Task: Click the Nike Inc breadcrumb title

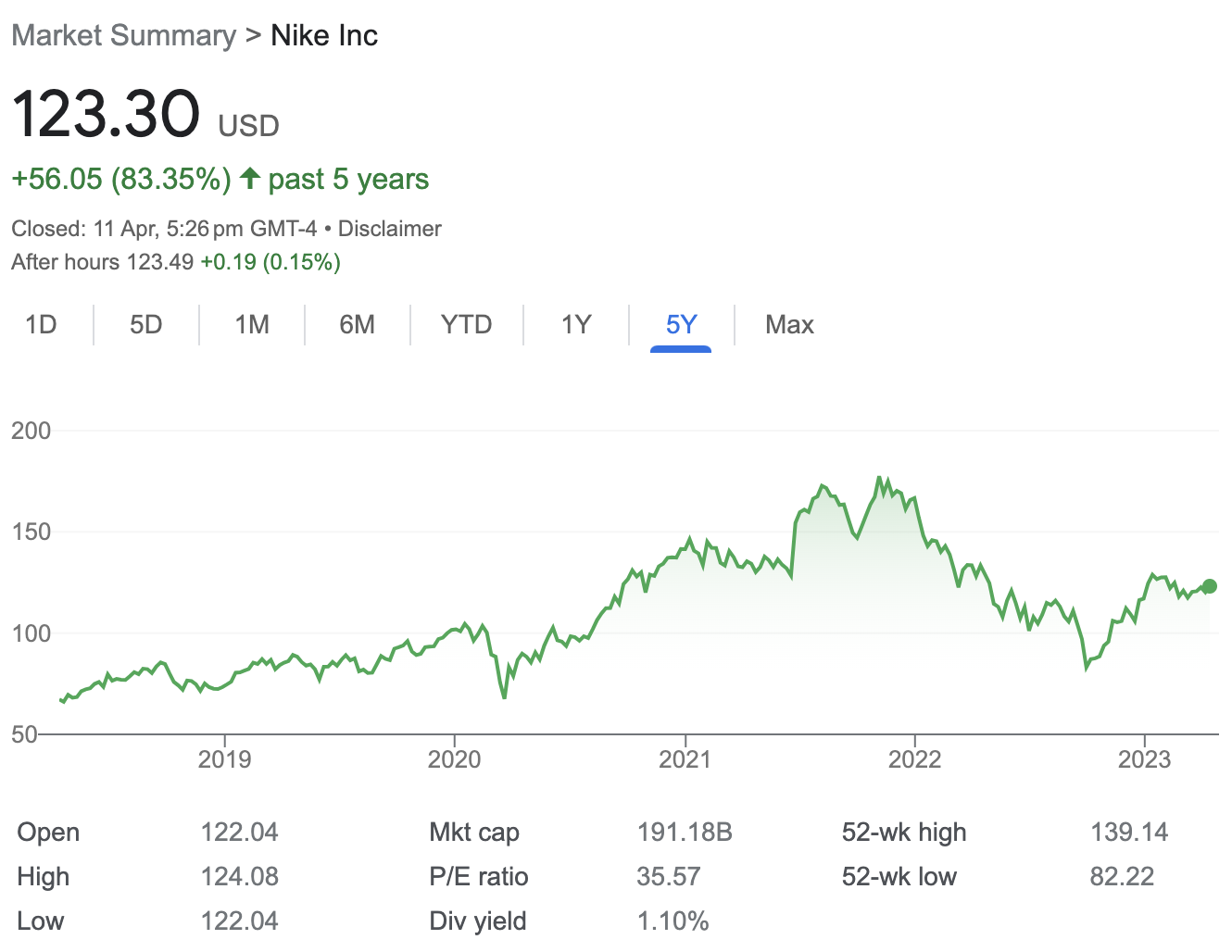Action: coord(324,36)
